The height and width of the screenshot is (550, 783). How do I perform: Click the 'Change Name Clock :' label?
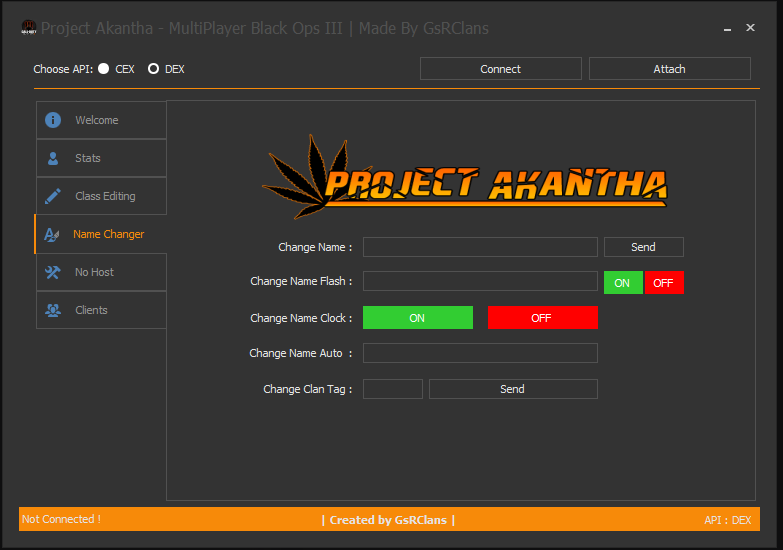[301, 318]
